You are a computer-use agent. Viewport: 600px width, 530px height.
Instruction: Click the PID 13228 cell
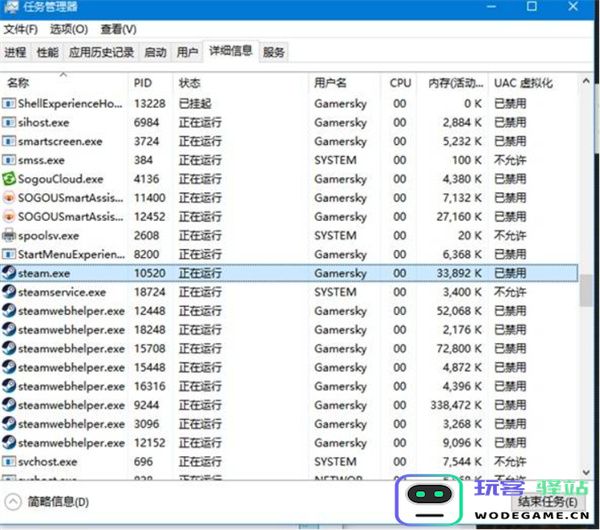(150, 104)
